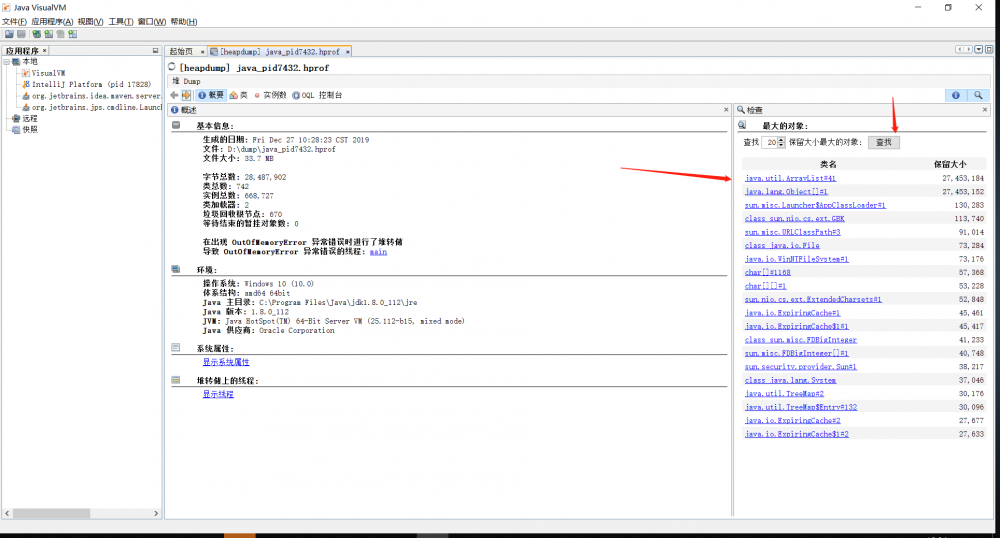Image resolution: width=1000 pixels, height=538 pixels.
Task: Select org.jetbrains.idea.maven.server application node
Action: [92, 96]
